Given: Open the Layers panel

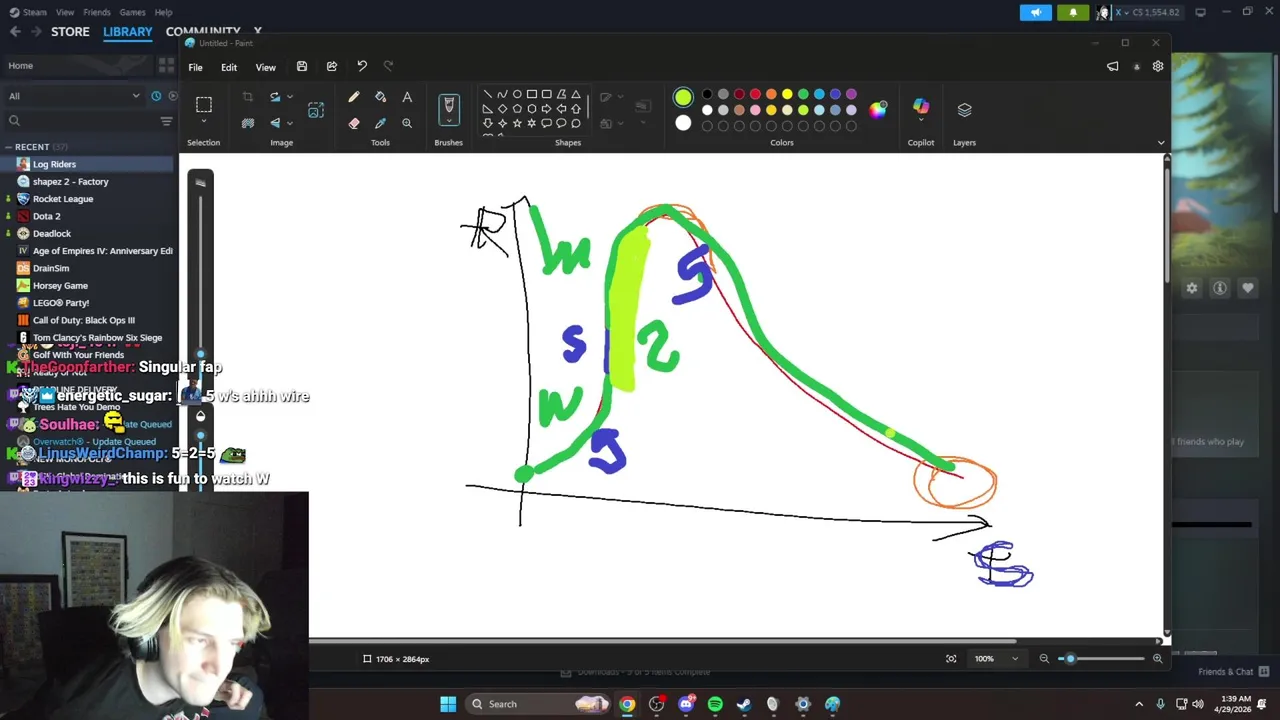Looking at the screenshot, I should [x=964, y=109].
